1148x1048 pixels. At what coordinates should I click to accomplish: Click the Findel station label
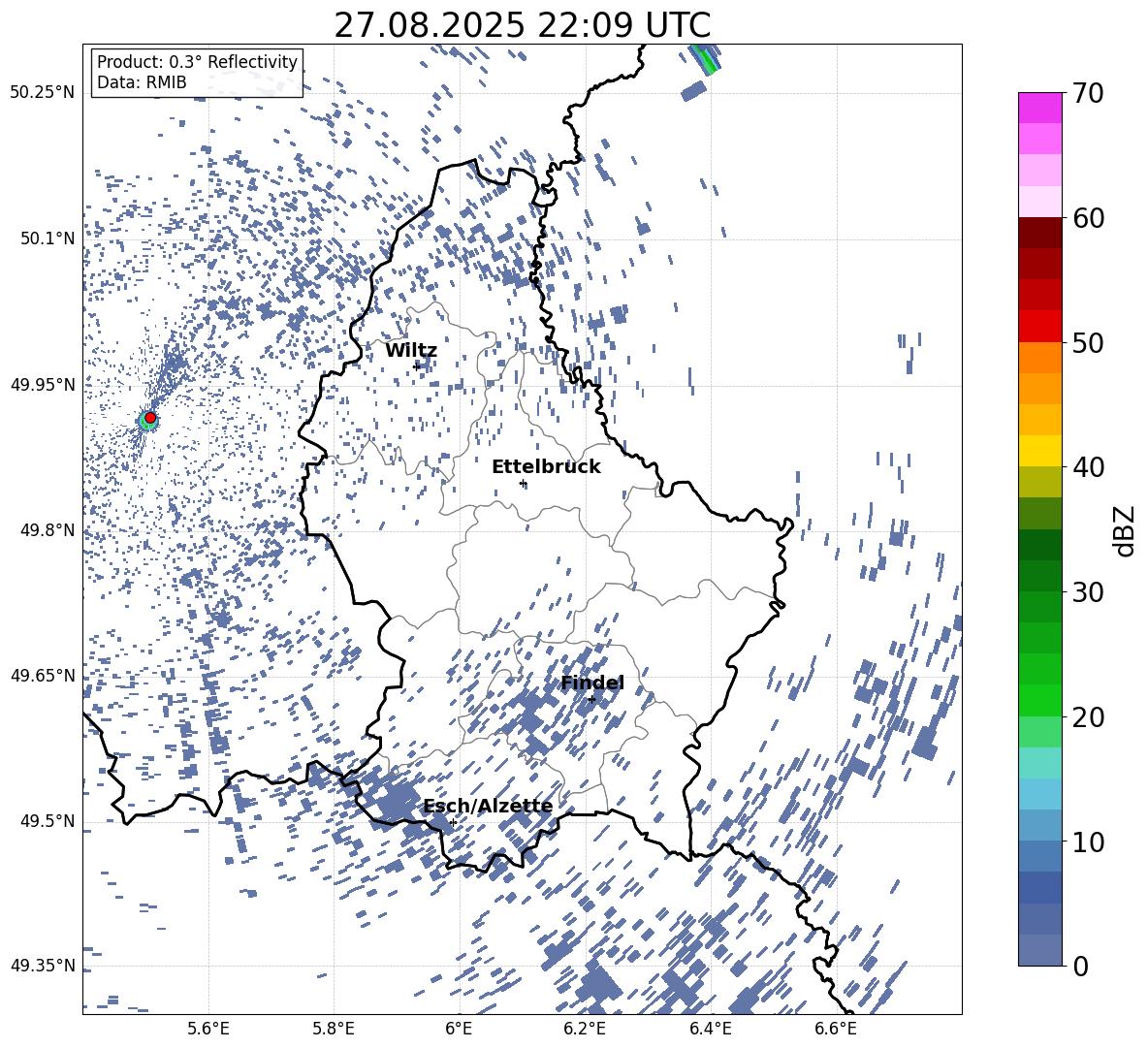coord(592,683)
